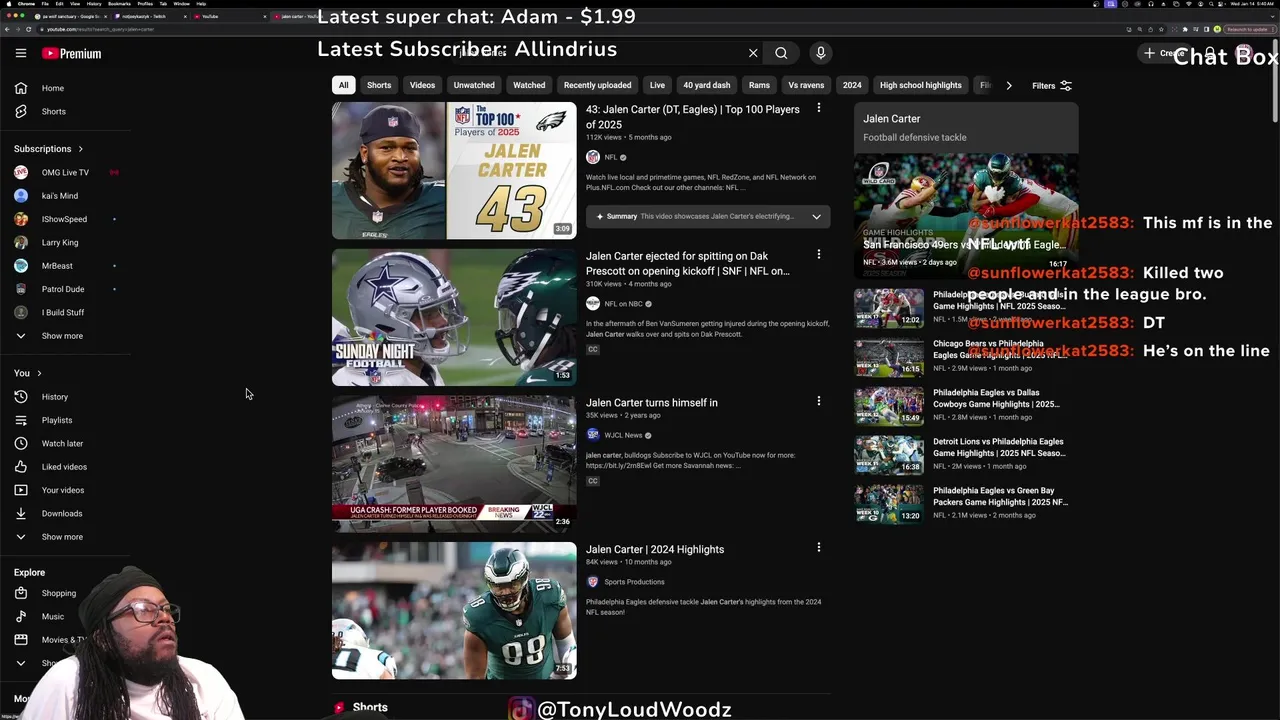Open options menu for 2024 Highlights video
This screenshot has width=1280, height=720.
[x=818, y=548]
